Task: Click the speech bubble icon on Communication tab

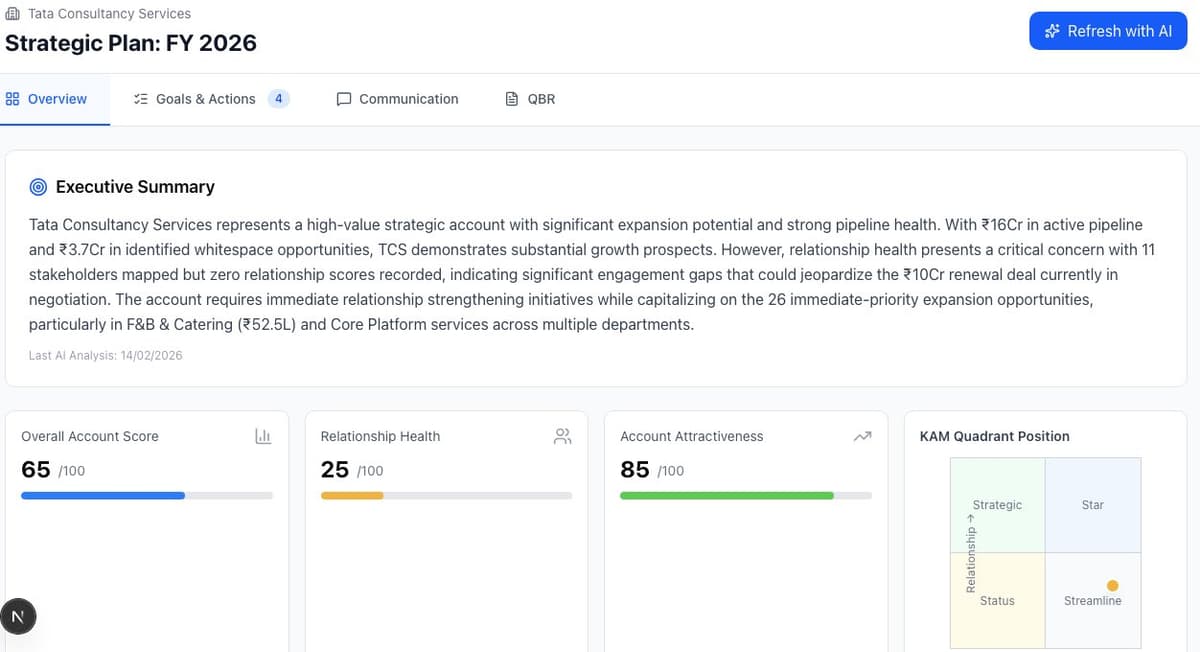Action: point(344,99)
